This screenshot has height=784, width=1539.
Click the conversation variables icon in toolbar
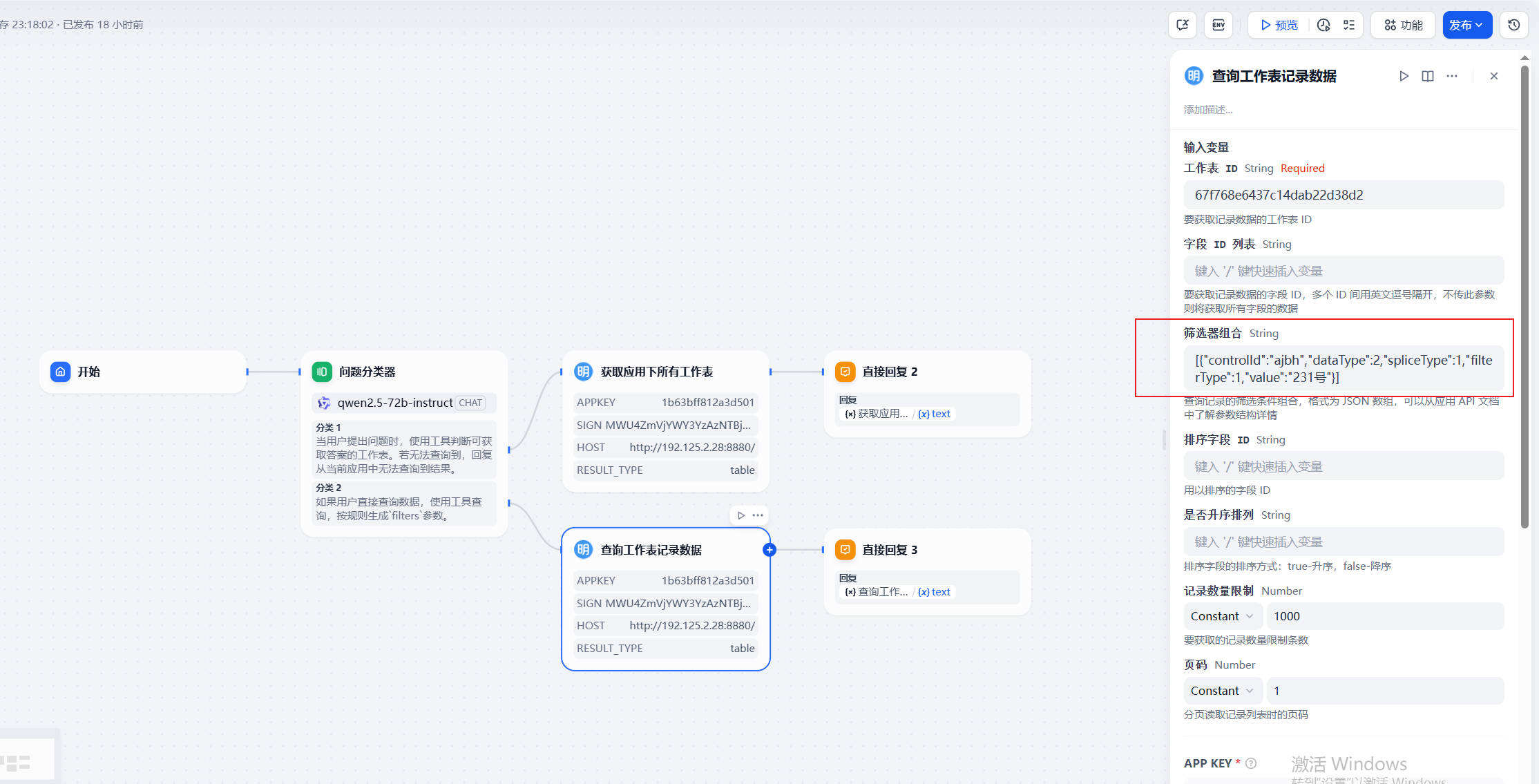[x=1183, y=25]
